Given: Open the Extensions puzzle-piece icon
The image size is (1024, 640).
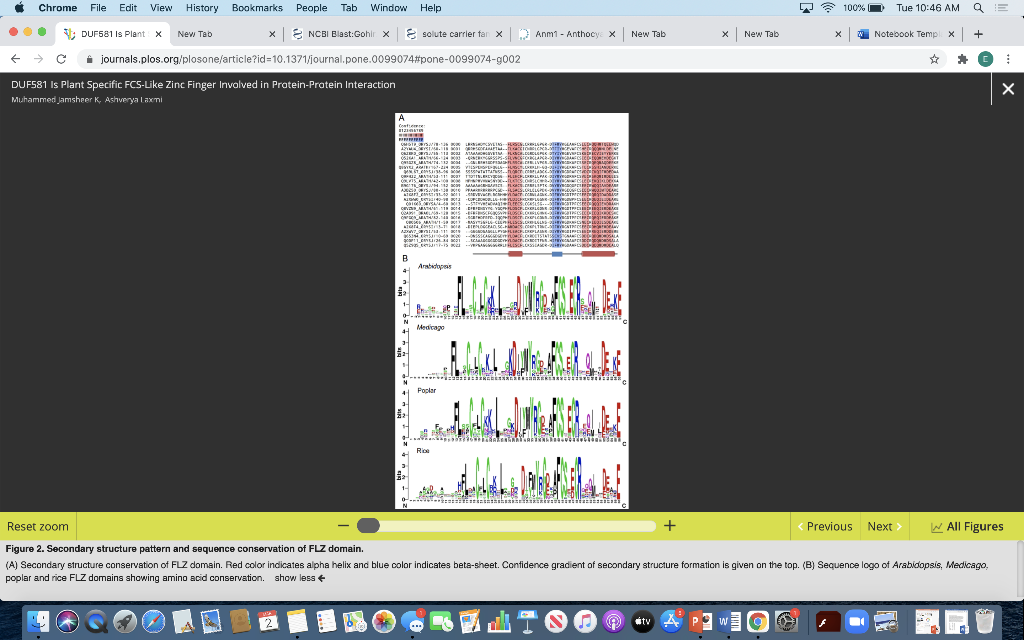Looking at the screenshot, I should tap(960, 59).
